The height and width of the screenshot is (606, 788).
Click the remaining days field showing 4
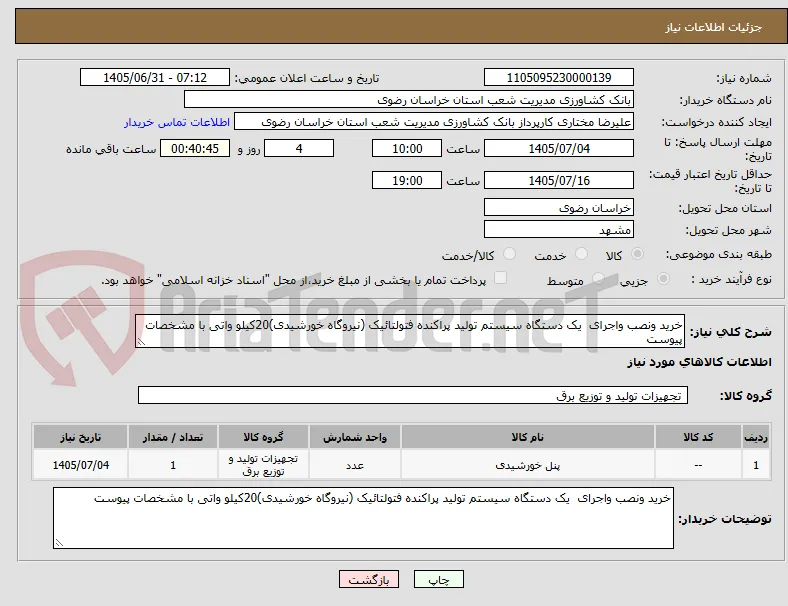299,148
